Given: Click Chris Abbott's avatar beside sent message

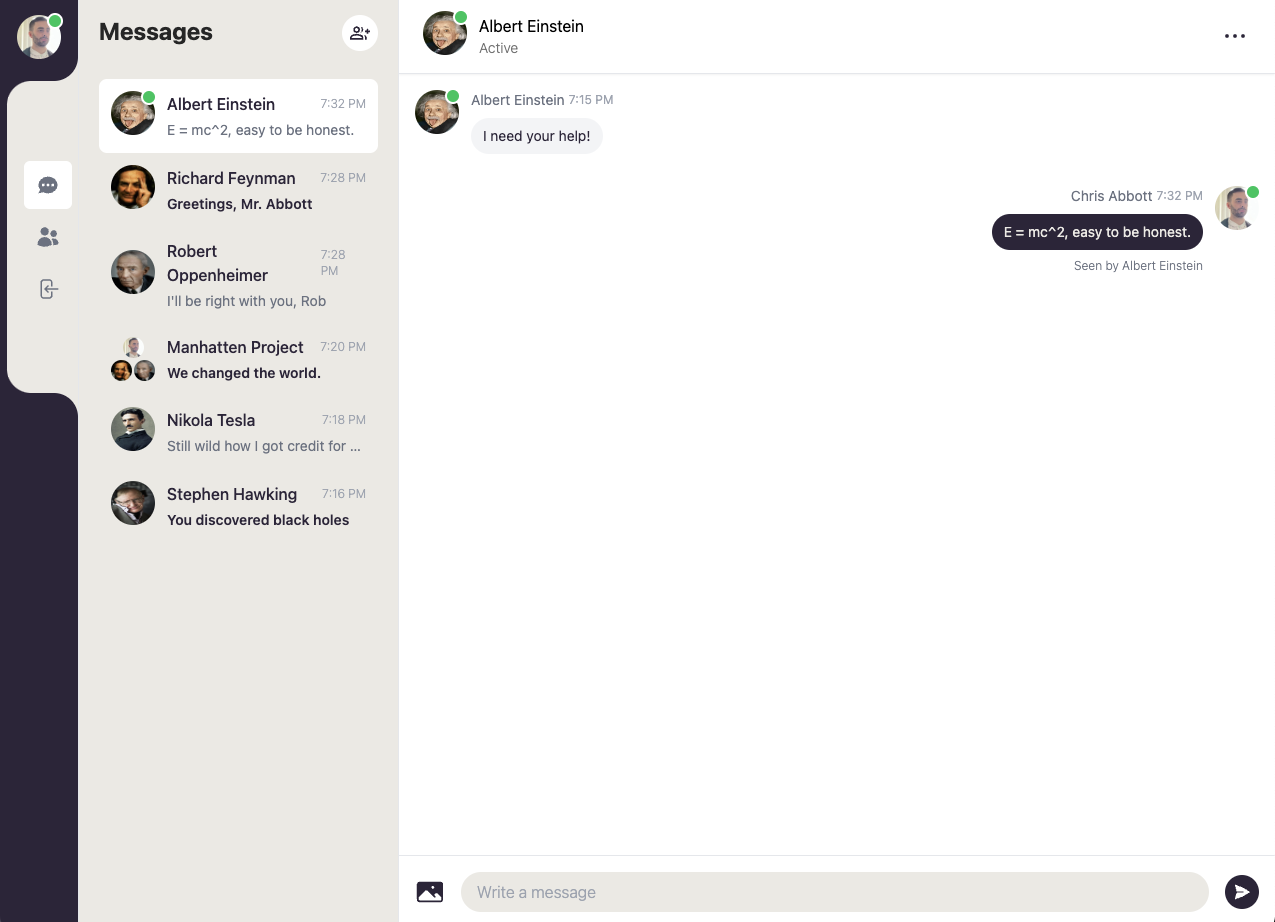Looking at the screenshot, I should coord(1236,208).
